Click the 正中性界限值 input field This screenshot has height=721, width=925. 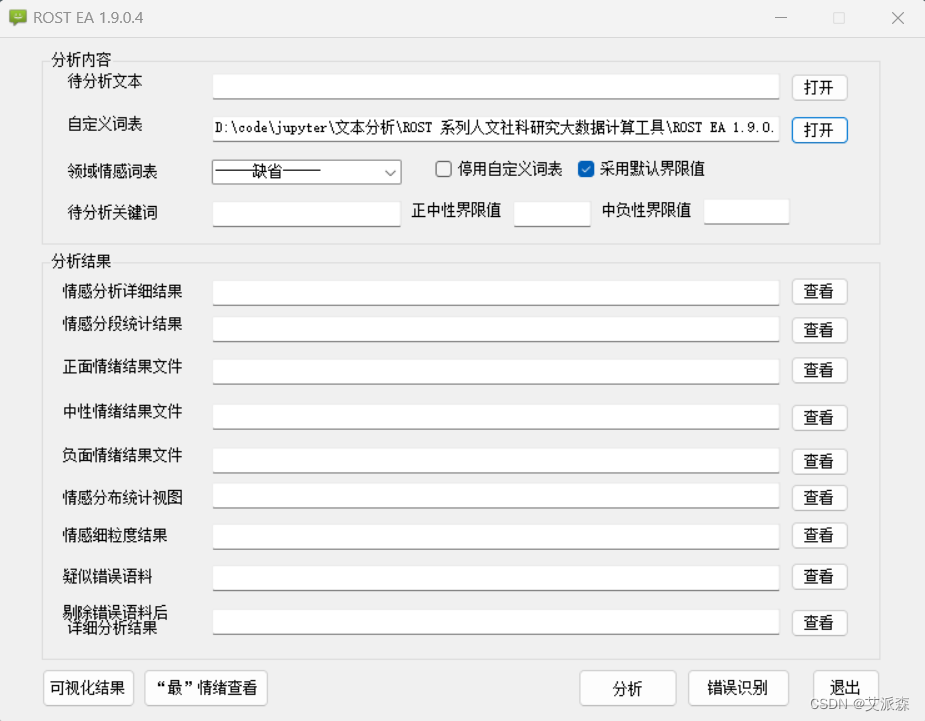(x=552, y=214)
